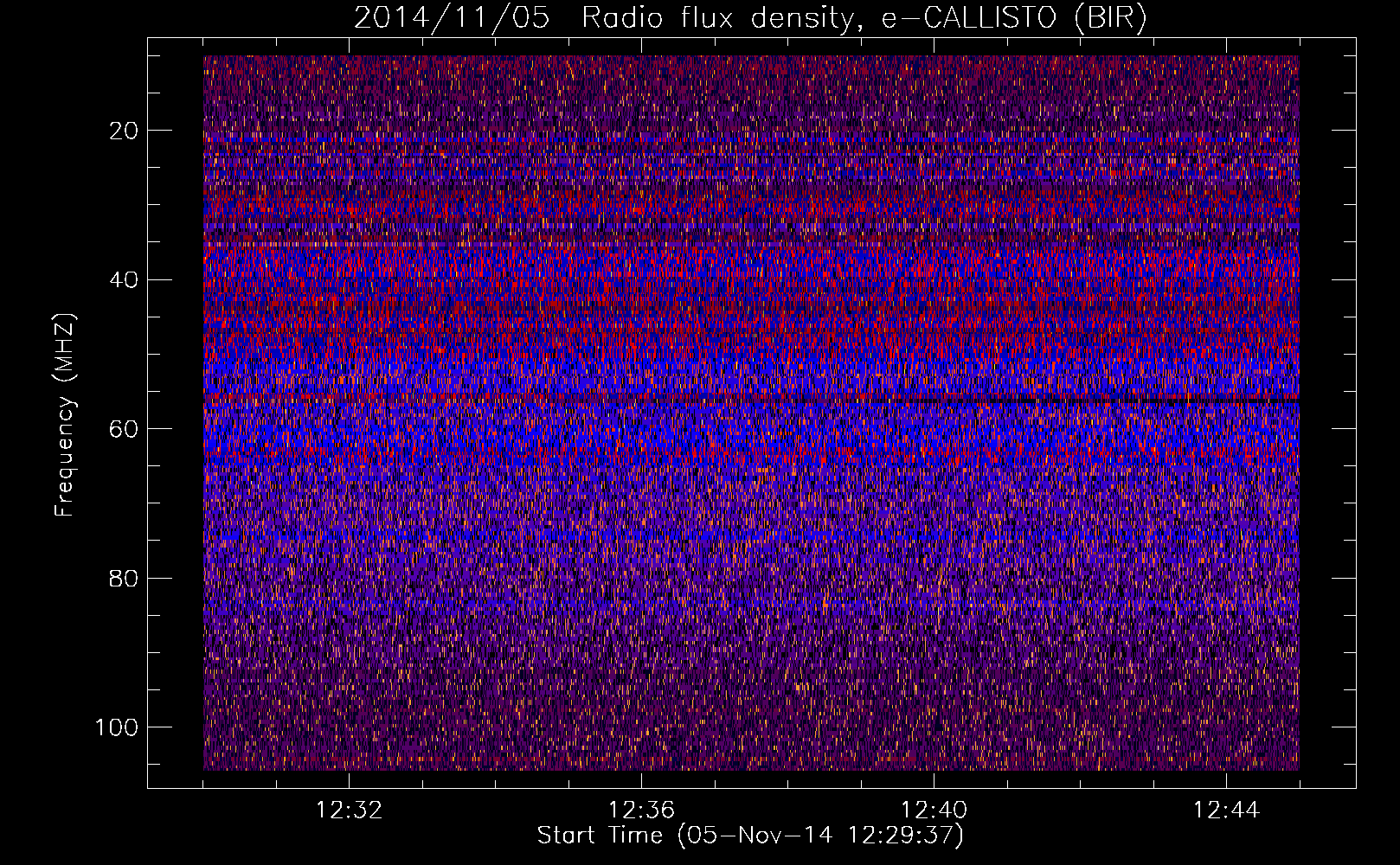Image resolution: width=1400 pixels, height=865 pixels.
Task: Click the '12:32' time tick label
Action: click(349, 811)
